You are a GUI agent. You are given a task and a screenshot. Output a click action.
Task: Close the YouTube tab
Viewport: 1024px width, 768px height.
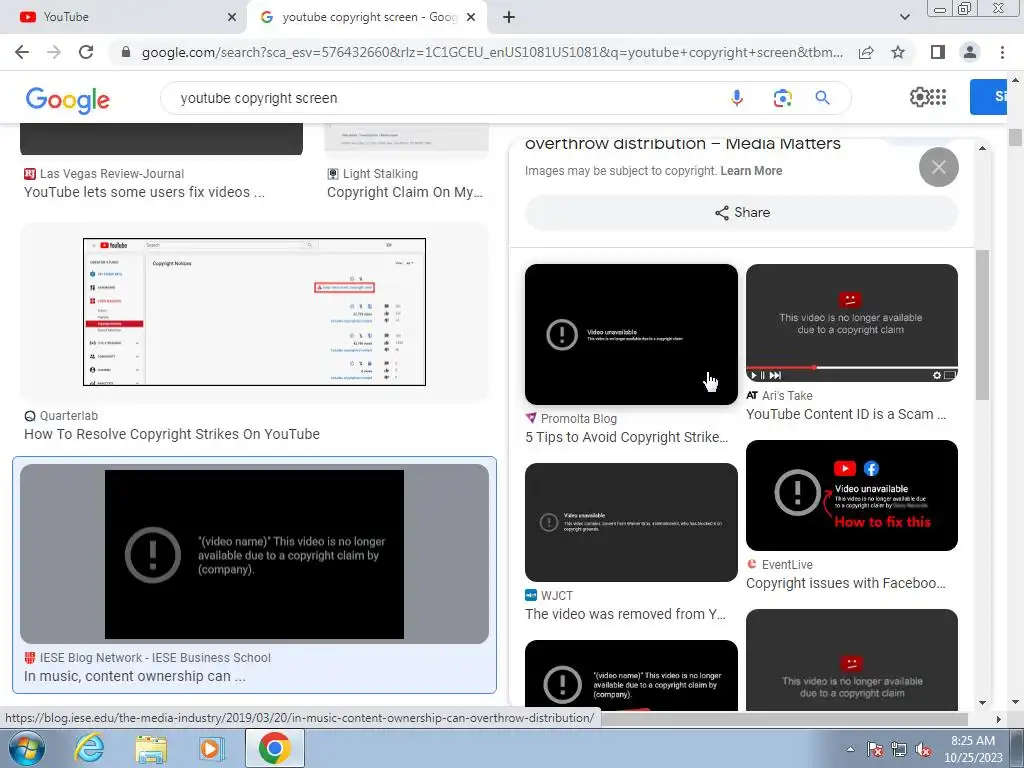point(232,17)
